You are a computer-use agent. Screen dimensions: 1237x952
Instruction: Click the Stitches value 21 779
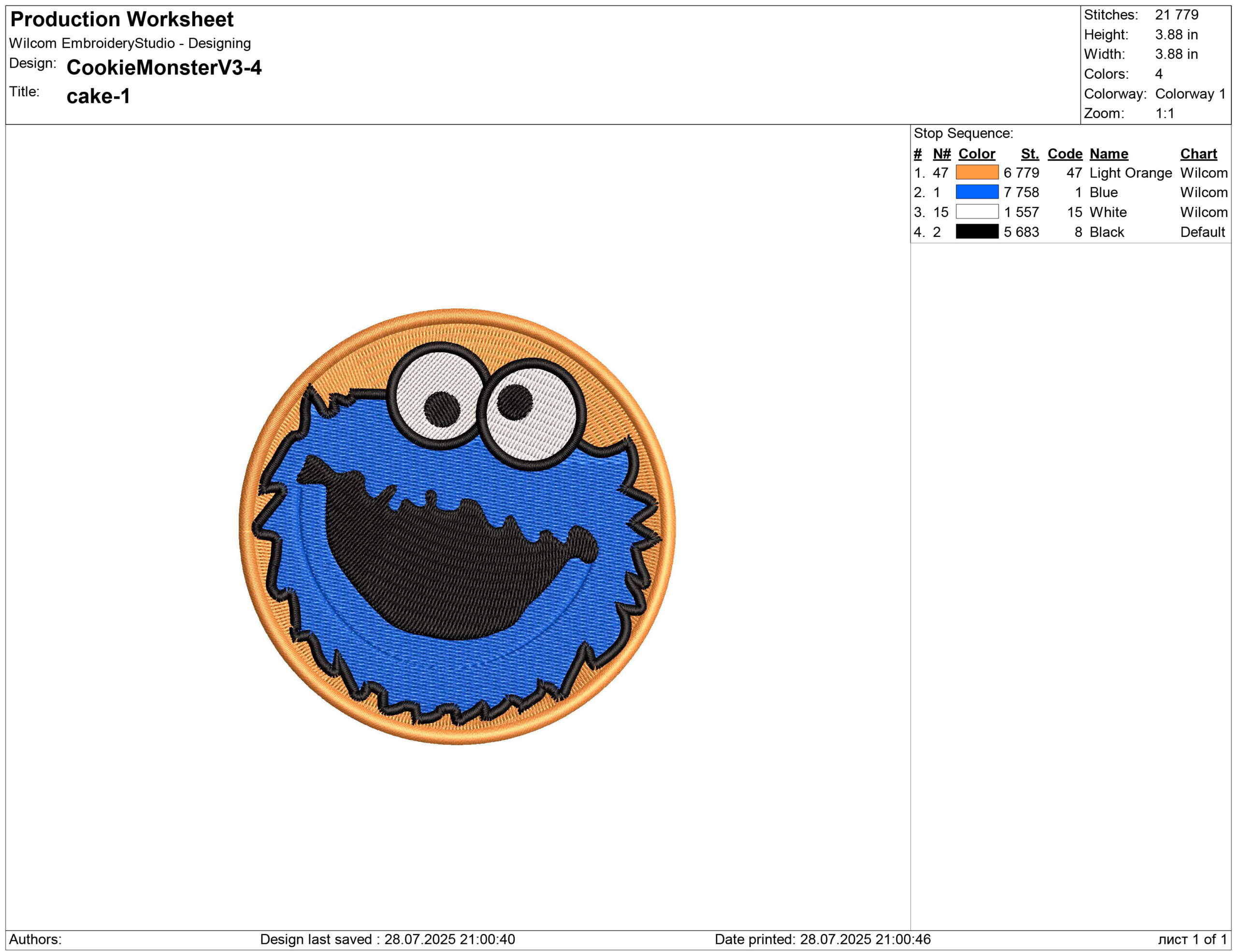point(1177,14)
